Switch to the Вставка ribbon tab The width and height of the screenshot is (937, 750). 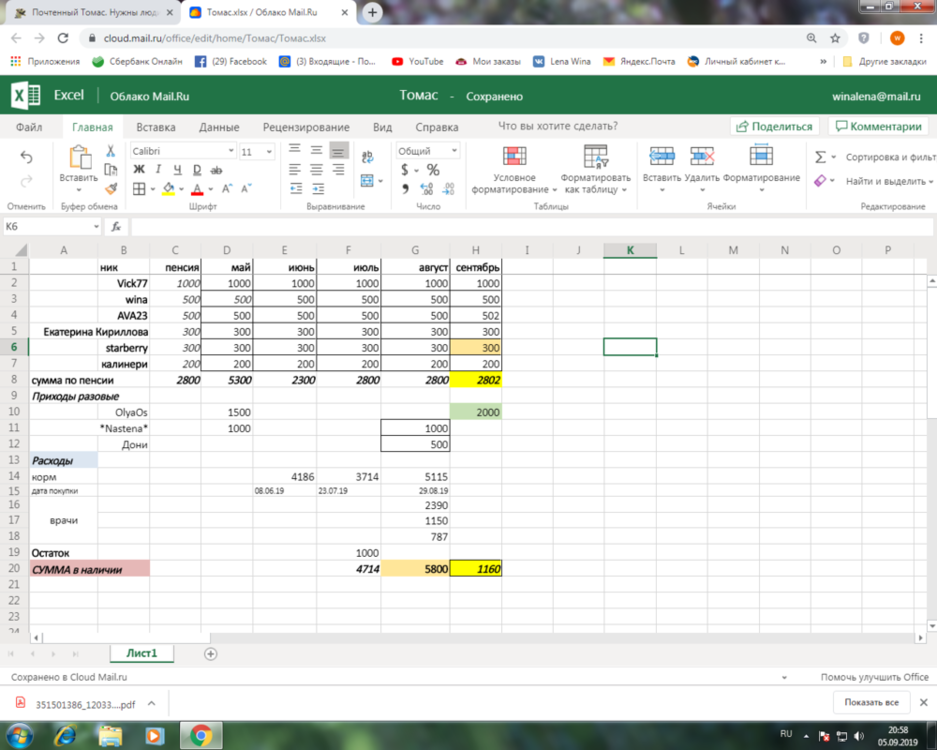pos(156,127)
